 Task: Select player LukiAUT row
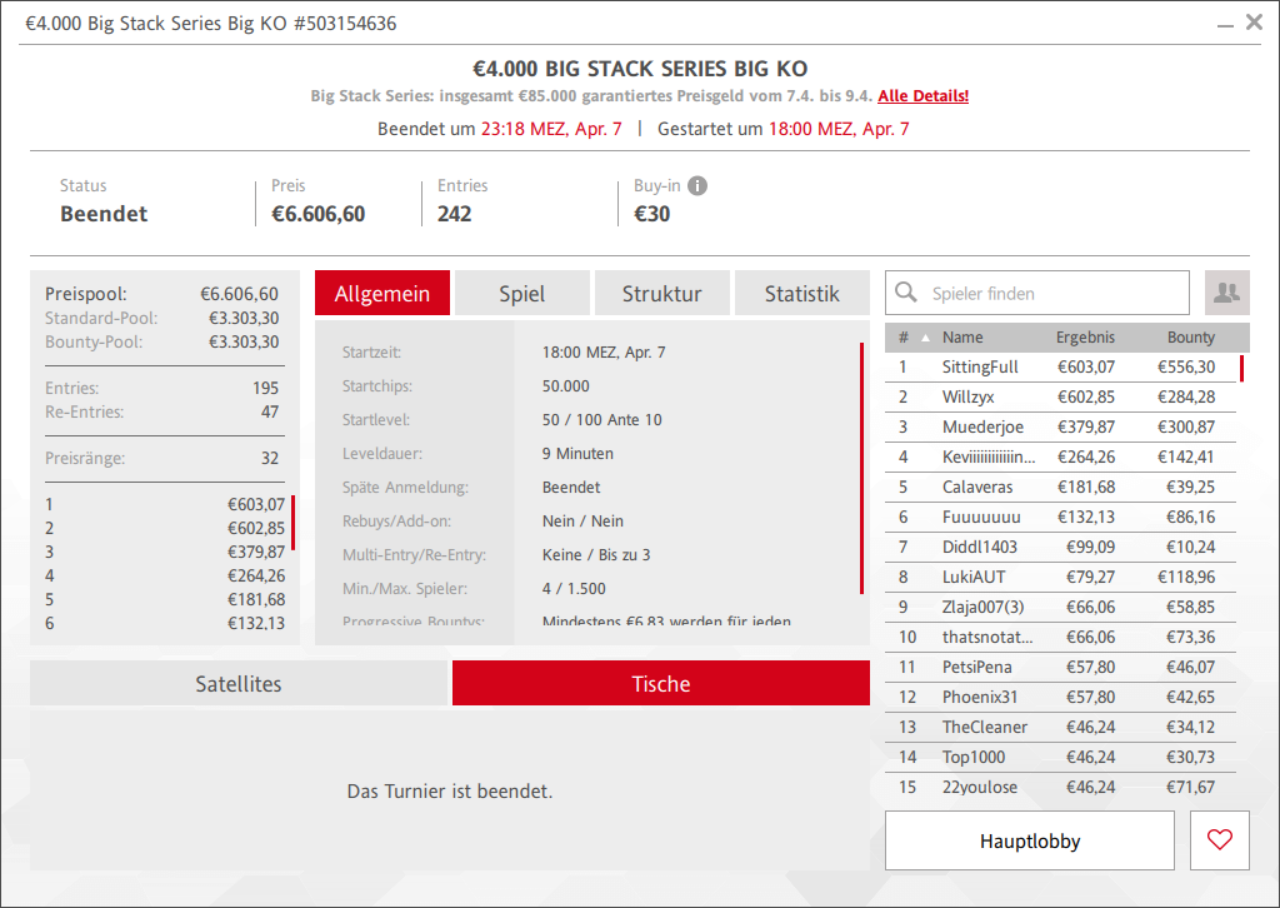[x=1061, y=577]
